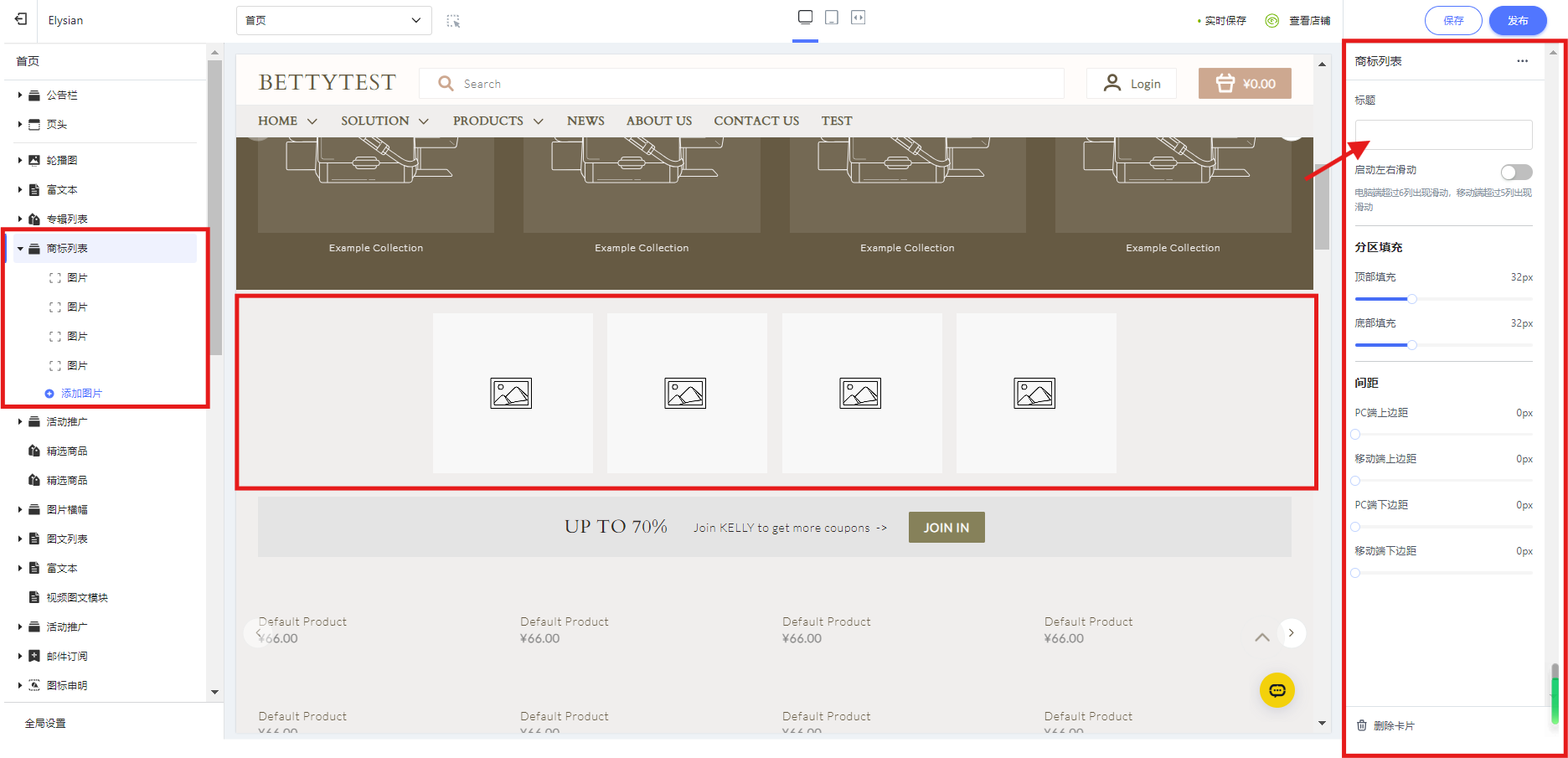Click the 保存 save button
The height and width of the screenshot is (758, 1568).
1453,20
